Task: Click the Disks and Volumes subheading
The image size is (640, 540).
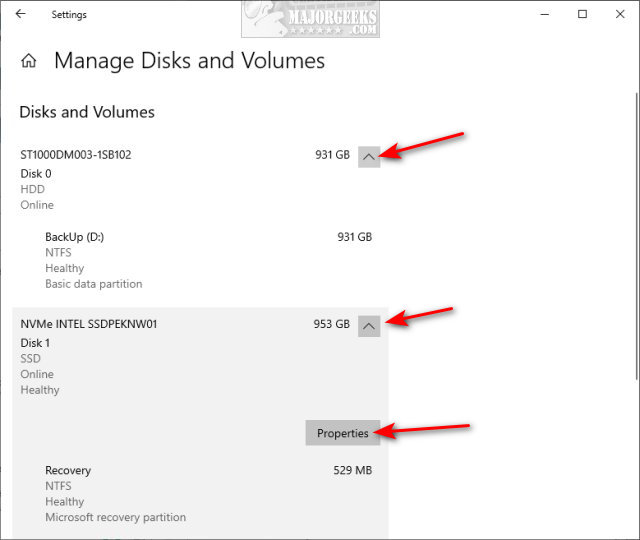Action: pos(87,112)
